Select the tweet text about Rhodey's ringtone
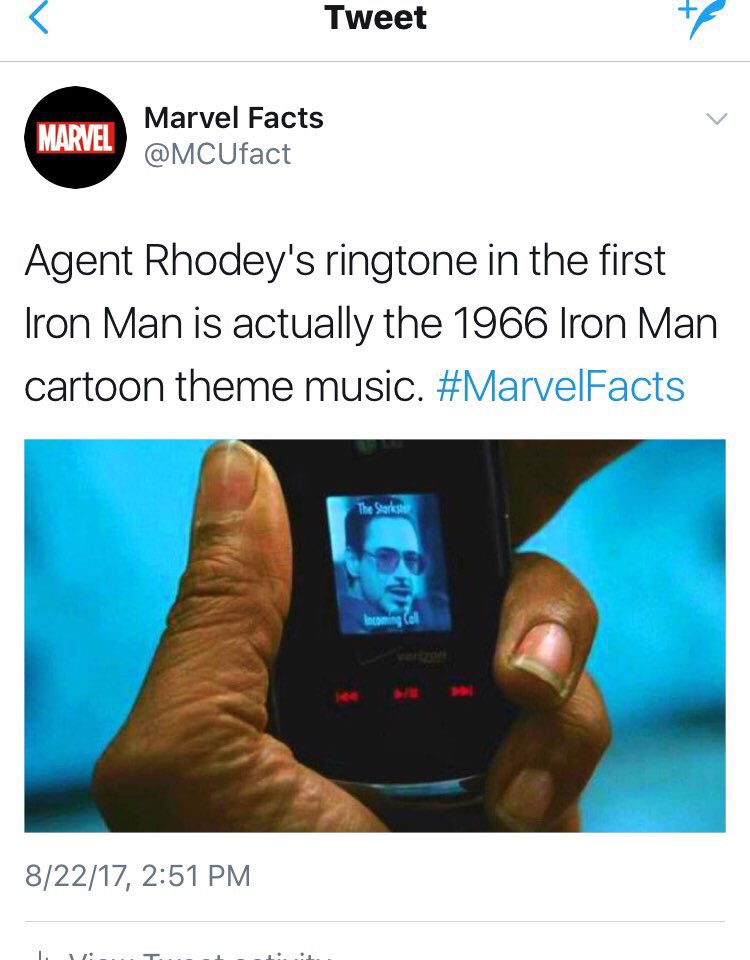Image resolution: width=750 pixels, height=960 pixels. (370, 323)
